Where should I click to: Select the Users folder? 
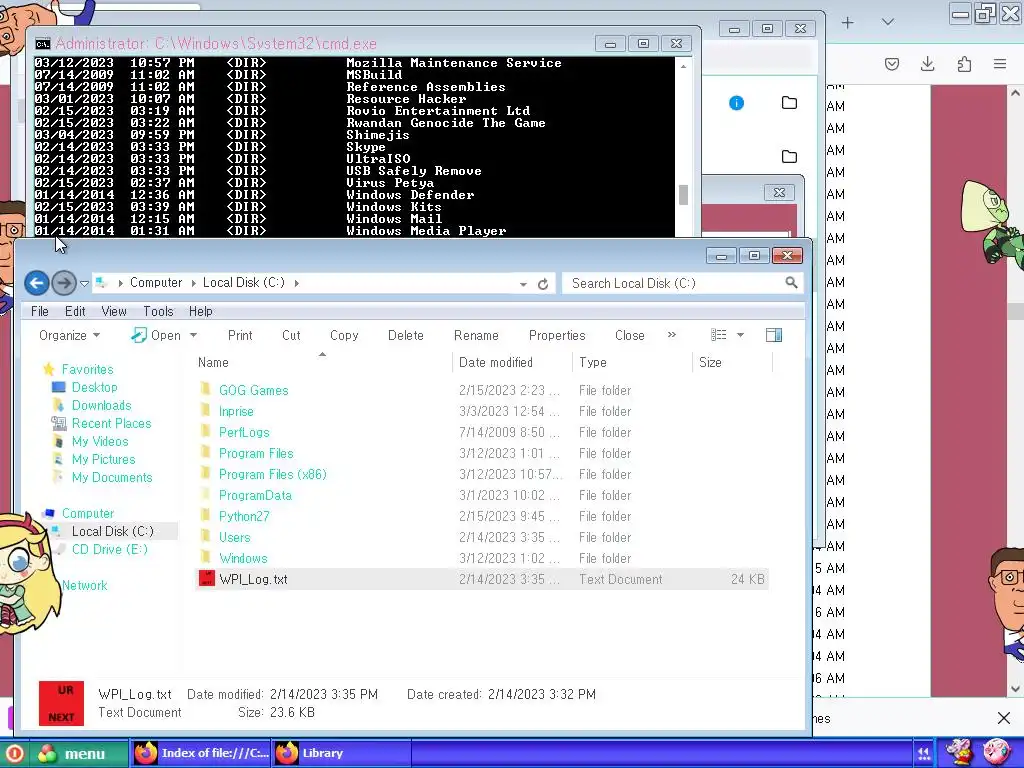pos(234,537)
